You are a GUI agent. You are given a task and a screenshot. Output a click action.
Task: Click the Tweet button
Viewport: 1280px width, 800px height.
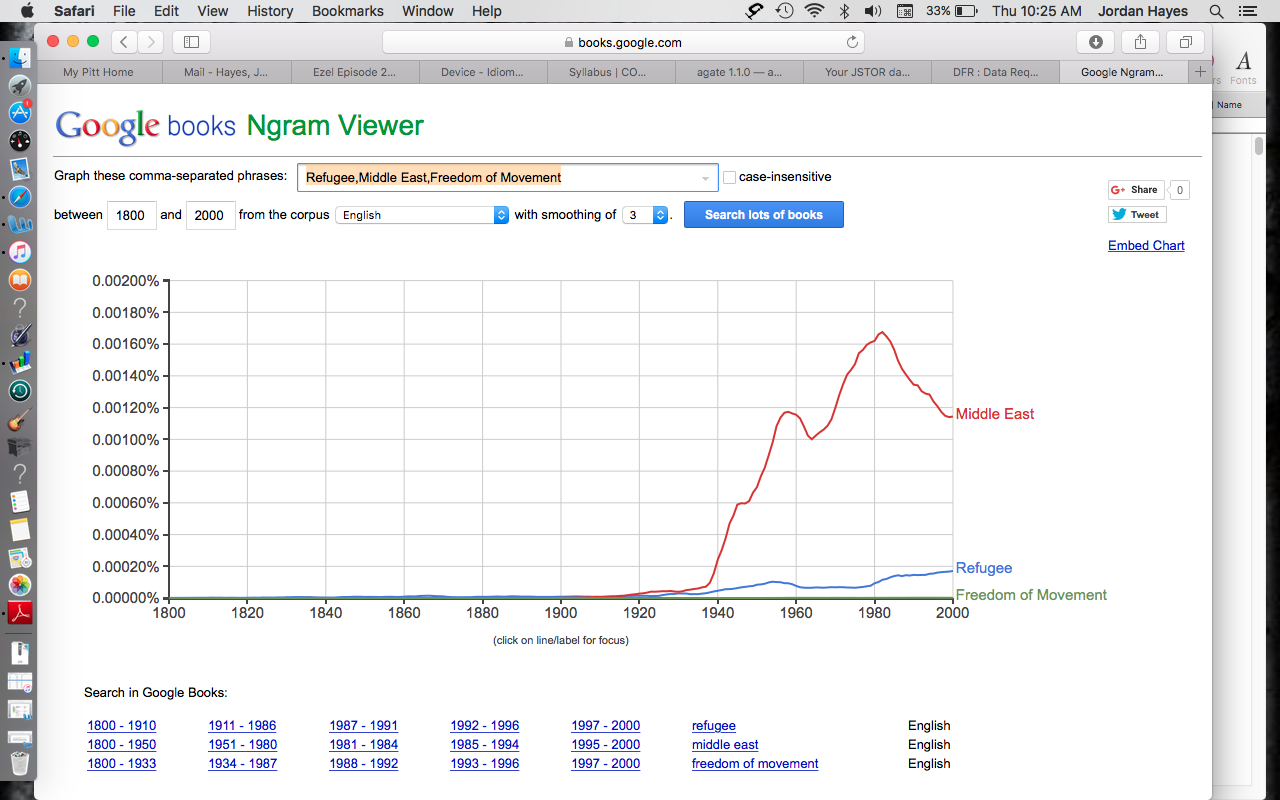(x=1137, y=214)
